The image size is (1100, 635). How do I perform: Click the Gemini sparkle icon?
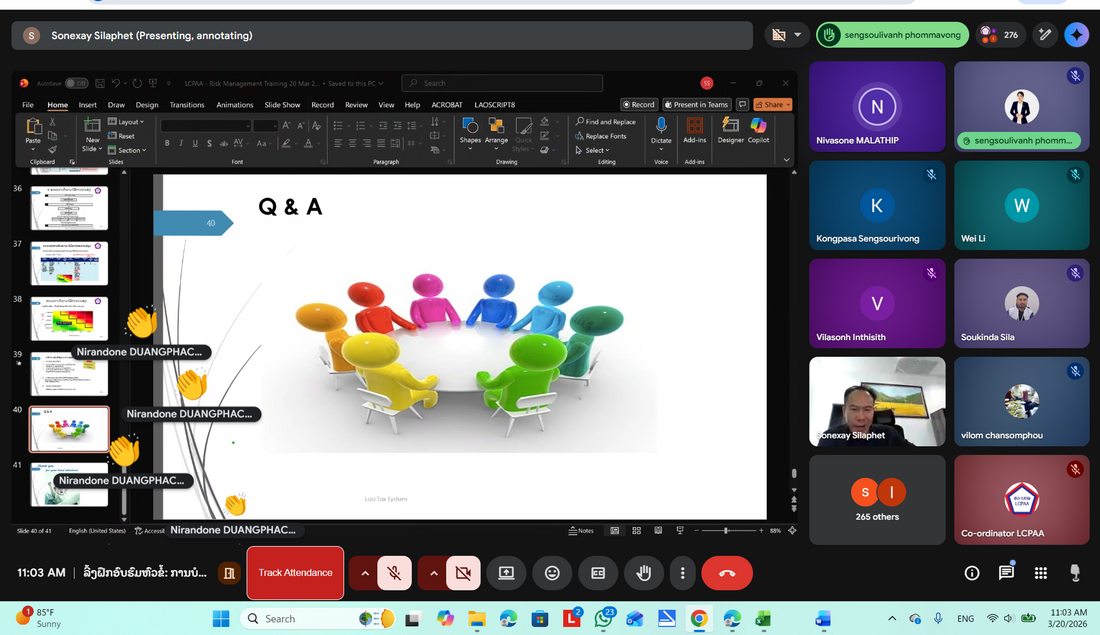[x=1076, y=35]
